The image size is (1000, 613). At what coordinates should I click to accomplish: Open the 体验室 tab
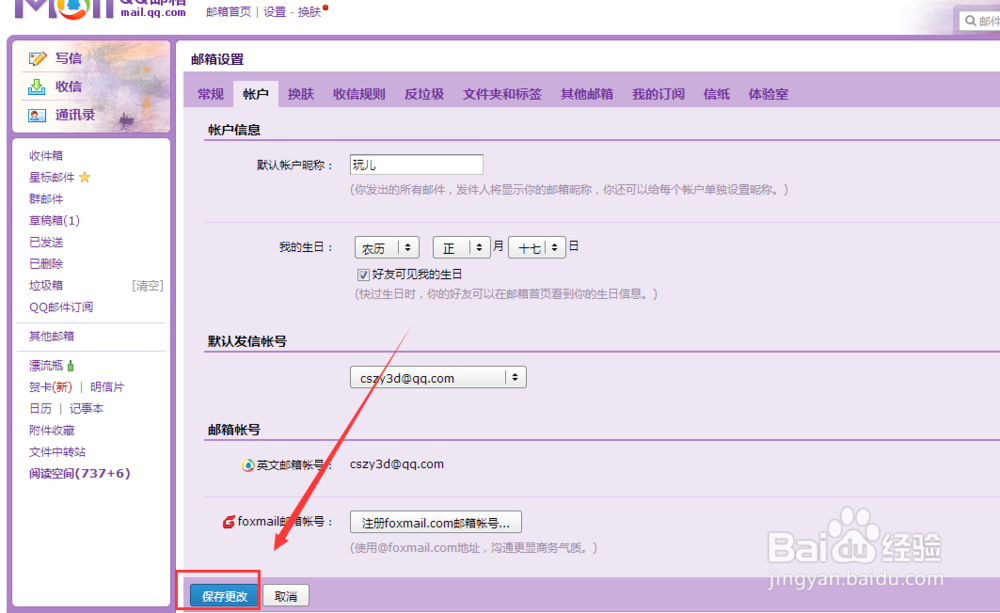770,93
